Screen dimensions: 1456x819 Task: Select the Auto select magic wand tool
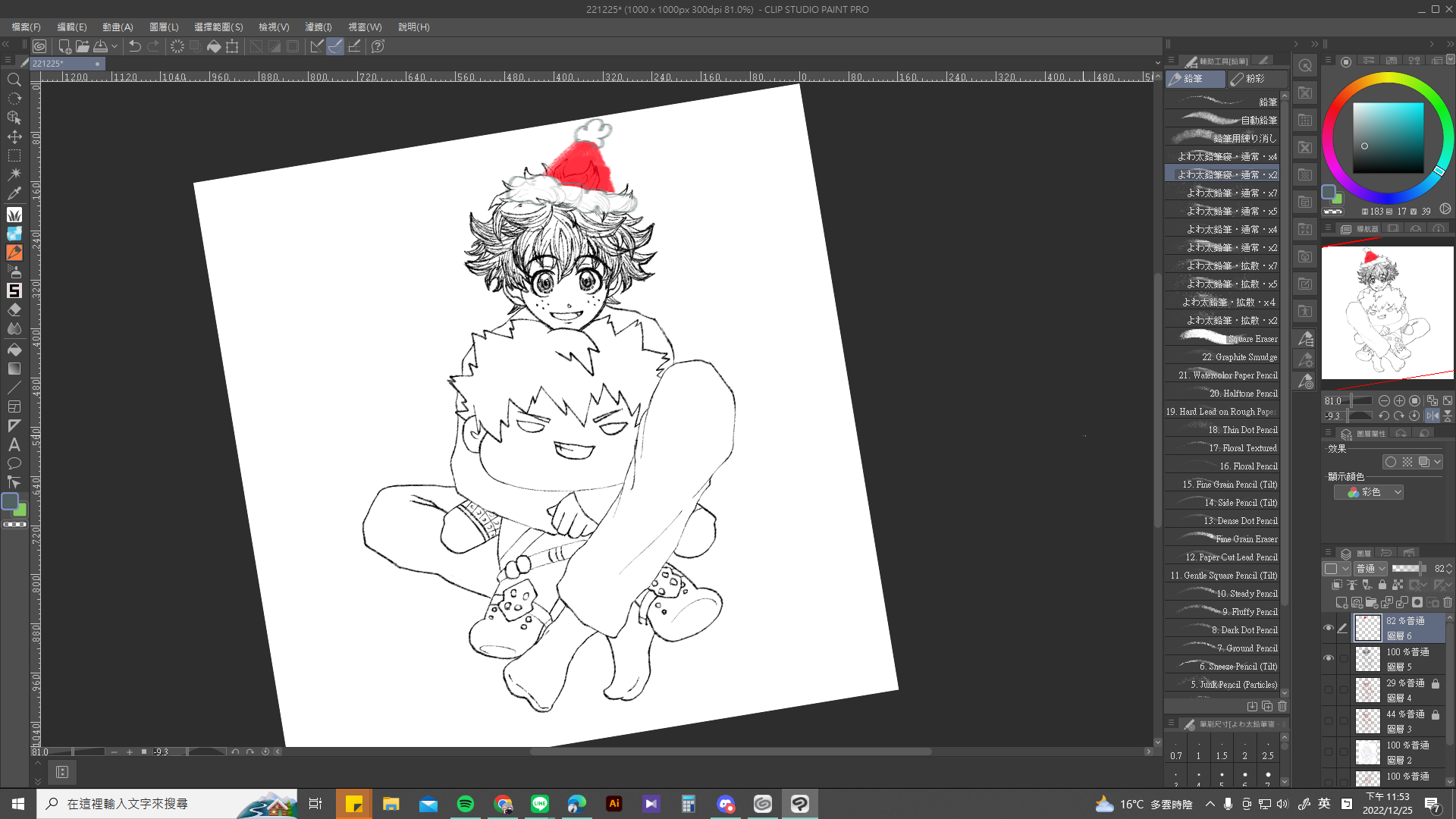click(x=14, y=174)
